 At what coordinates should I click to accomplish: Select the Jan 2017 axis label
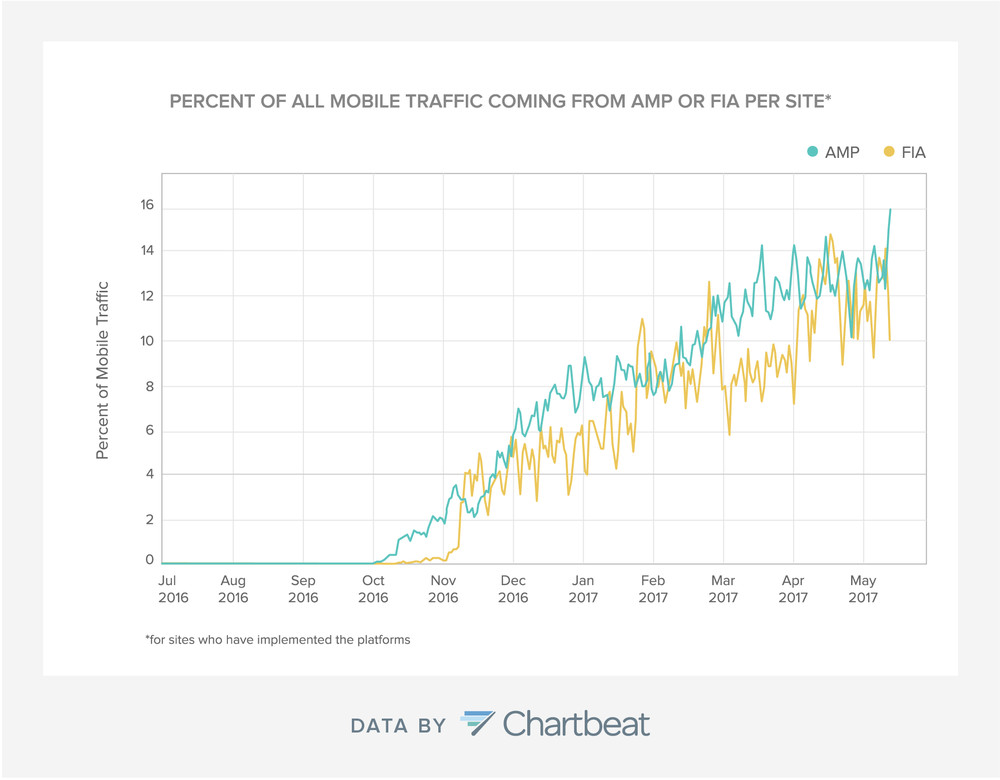[583, 589]
